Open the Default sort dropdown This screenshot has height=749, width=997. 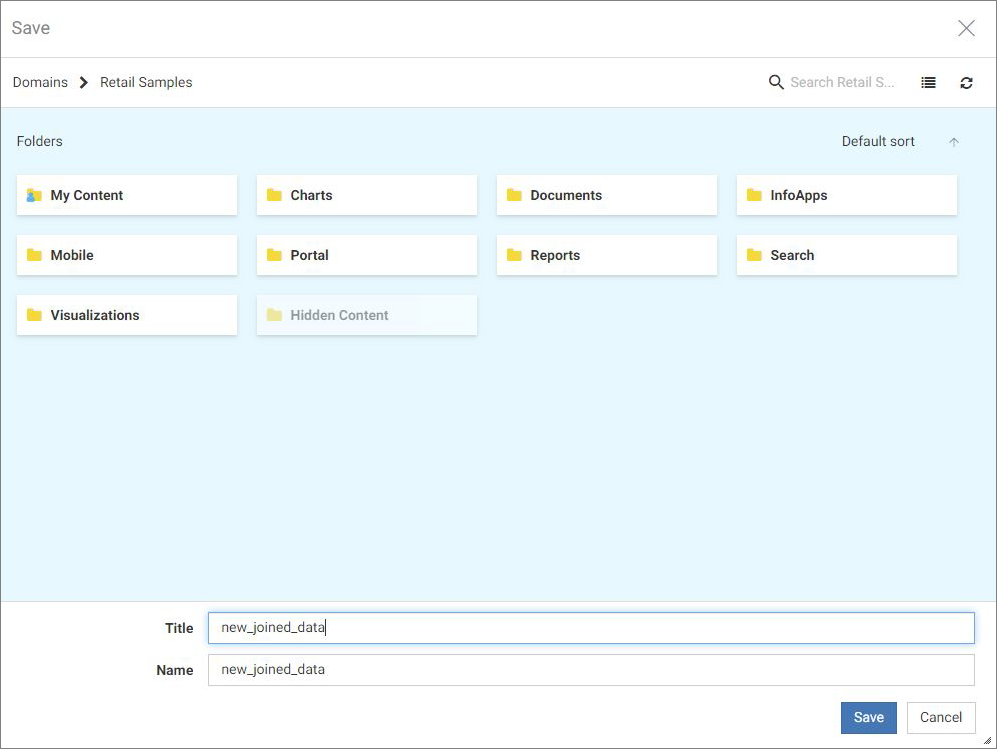tap(878, 142)
